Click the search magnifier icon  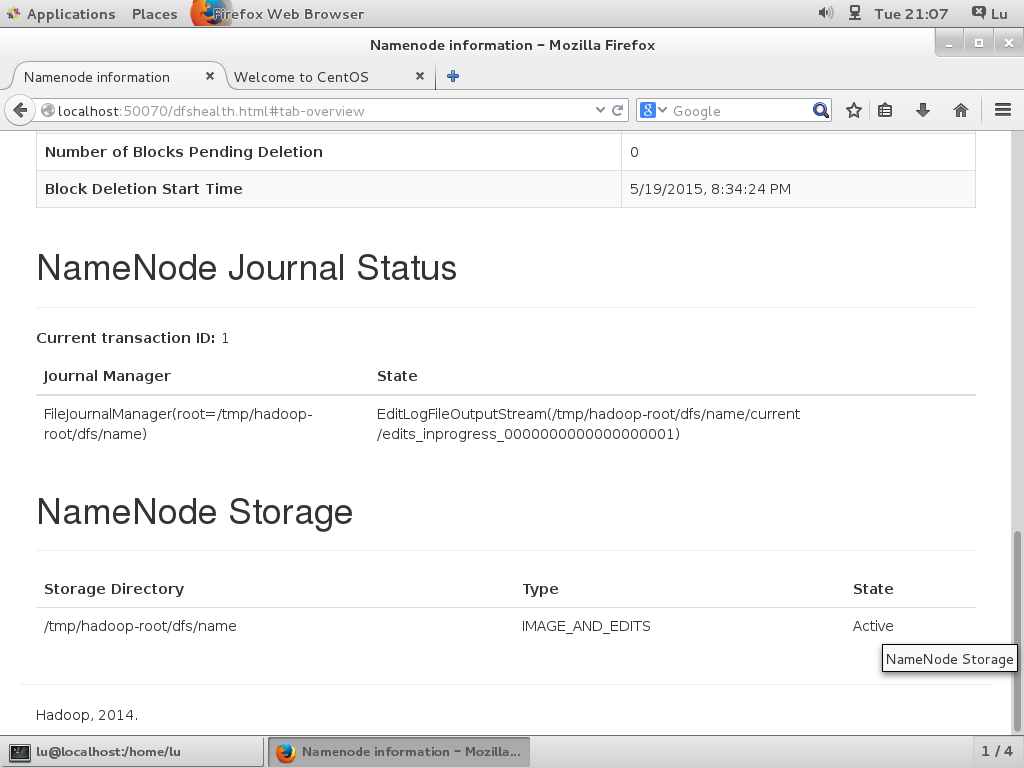point(820,110)
